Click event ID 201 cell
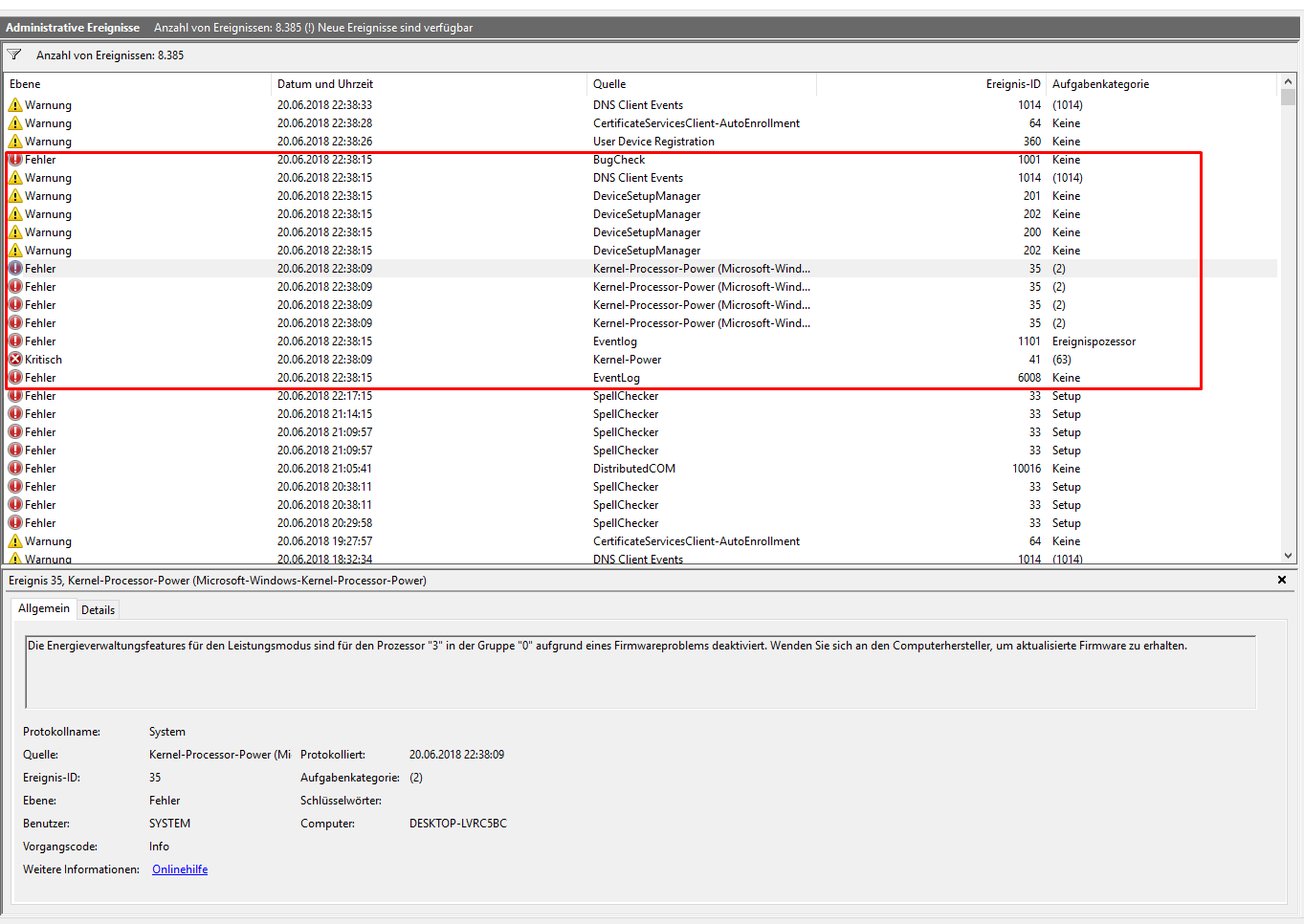Image resolution: width=1304 pixels, height=924 pixels. coord(1032,196)
